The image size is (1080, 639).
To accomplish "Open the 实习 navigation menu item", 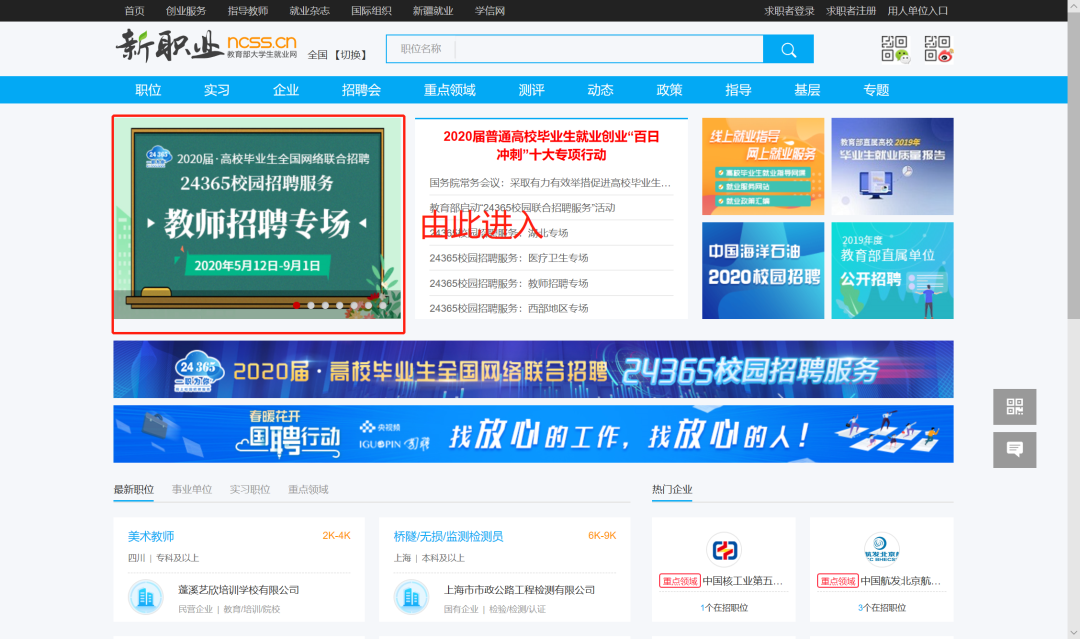I will (x=217, y=90).
